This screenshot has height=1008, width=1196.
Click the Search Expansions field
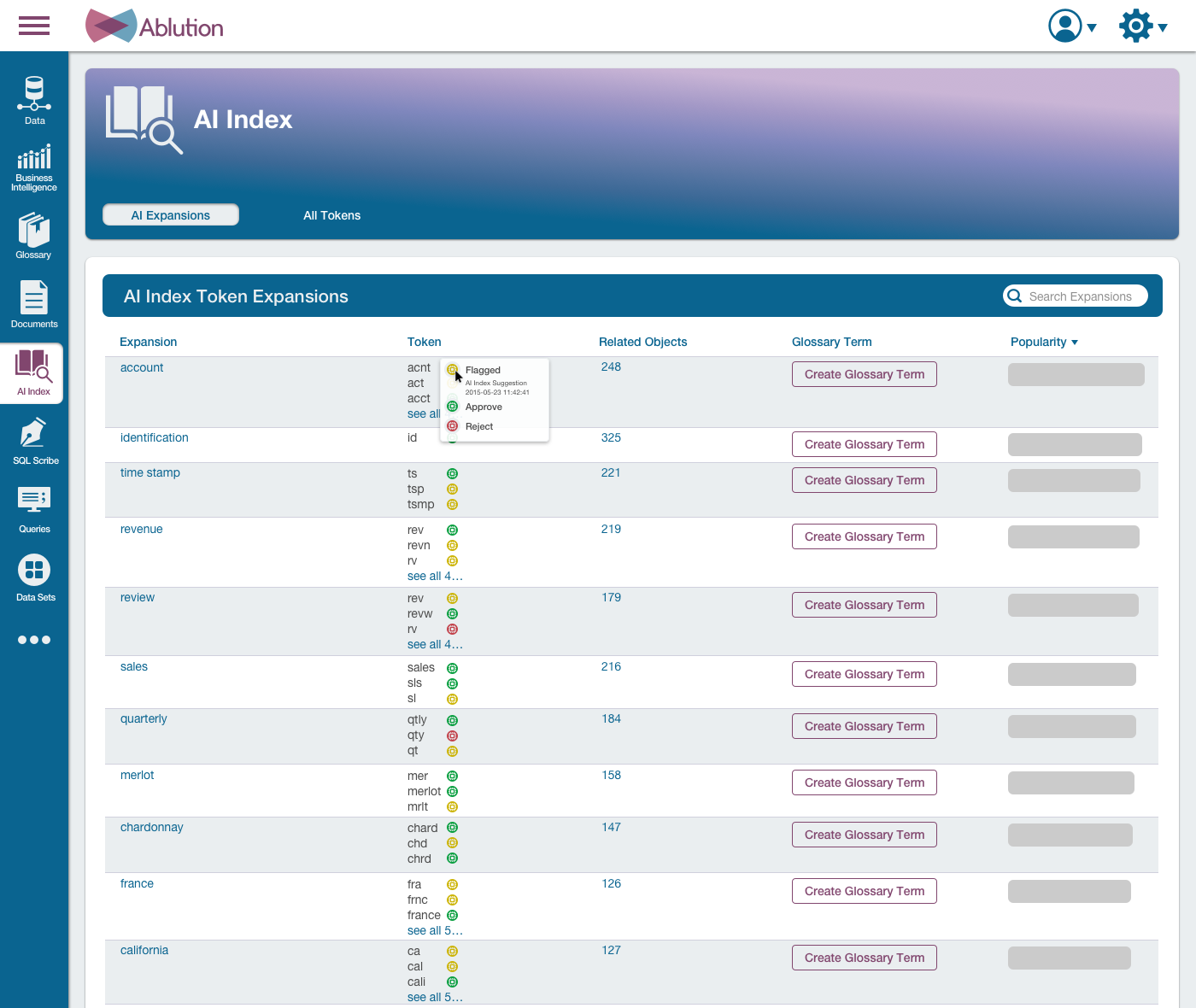[x=1076, y=296]
